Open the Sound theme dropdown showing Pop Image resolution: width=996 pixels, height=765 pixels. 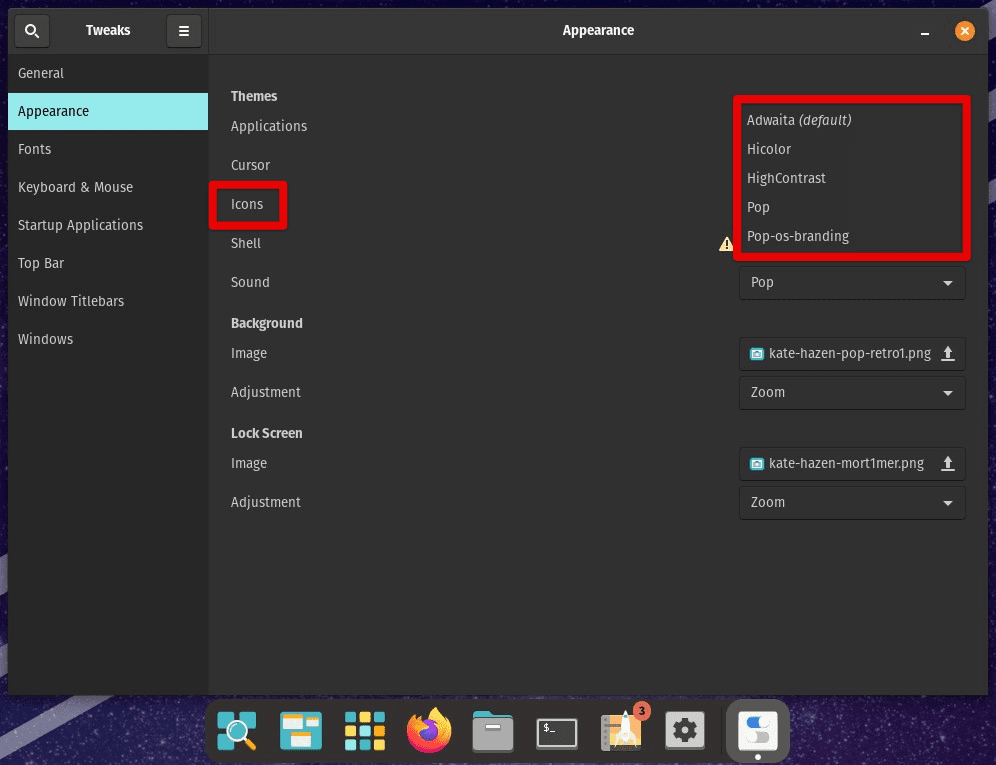[851, 283]
